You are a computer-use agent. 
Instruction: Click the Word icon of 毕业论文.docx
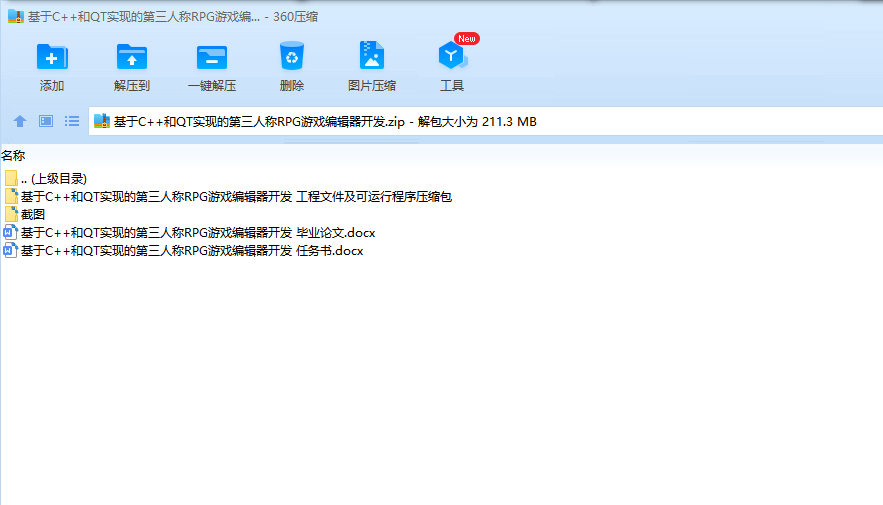point(10,233)
